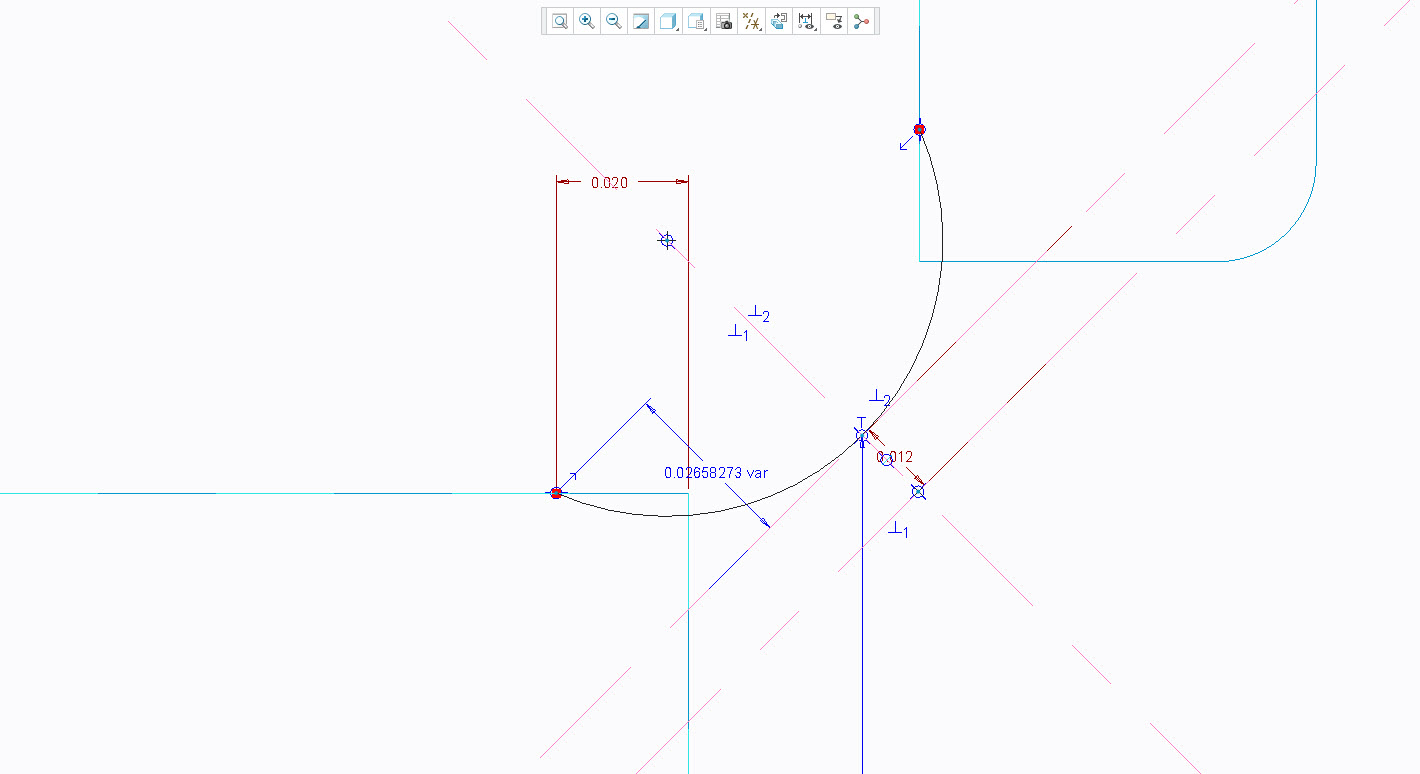Click the spin center nodes icon
Viewport: 1420px width, 774px height.
pyautogui.click(x=861, y=21)
